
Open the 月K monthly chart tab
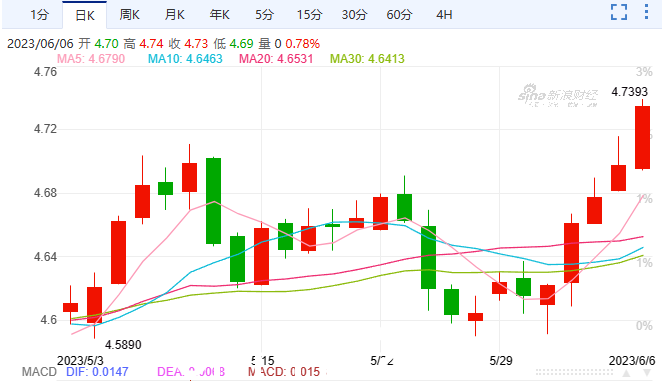[174, 15]
